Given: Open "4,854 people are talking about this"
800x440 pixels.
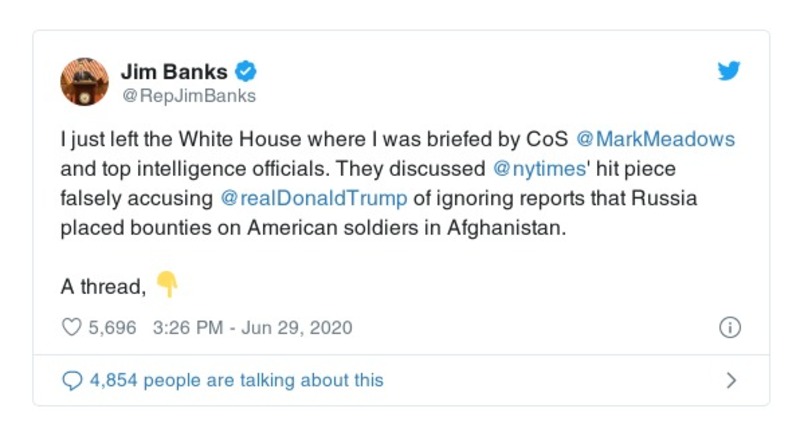Looking at the screenshot, I should (236, 380).
